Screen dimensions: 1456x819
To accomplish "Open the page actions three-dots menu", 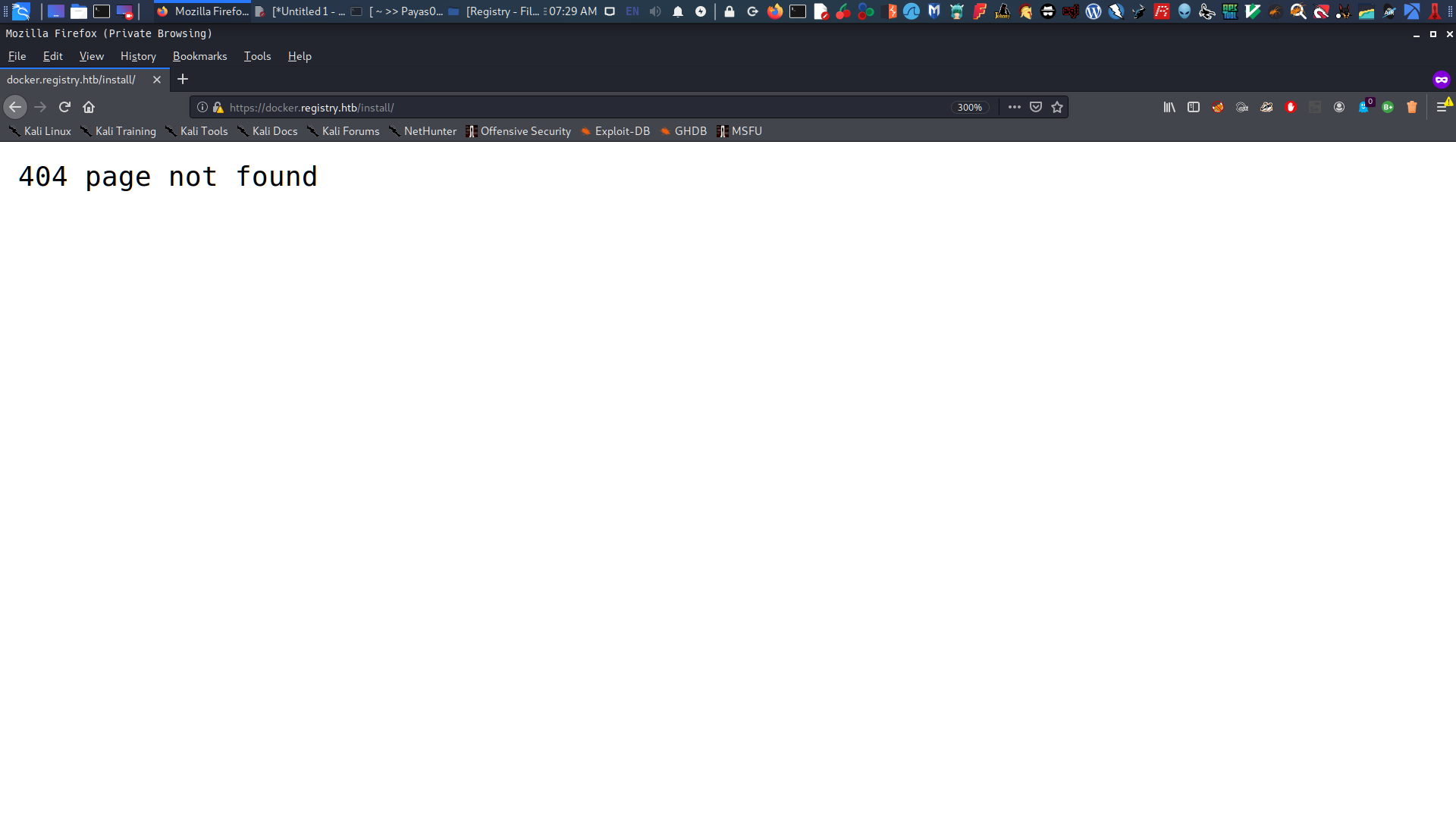I will [x=1014, y=107].
